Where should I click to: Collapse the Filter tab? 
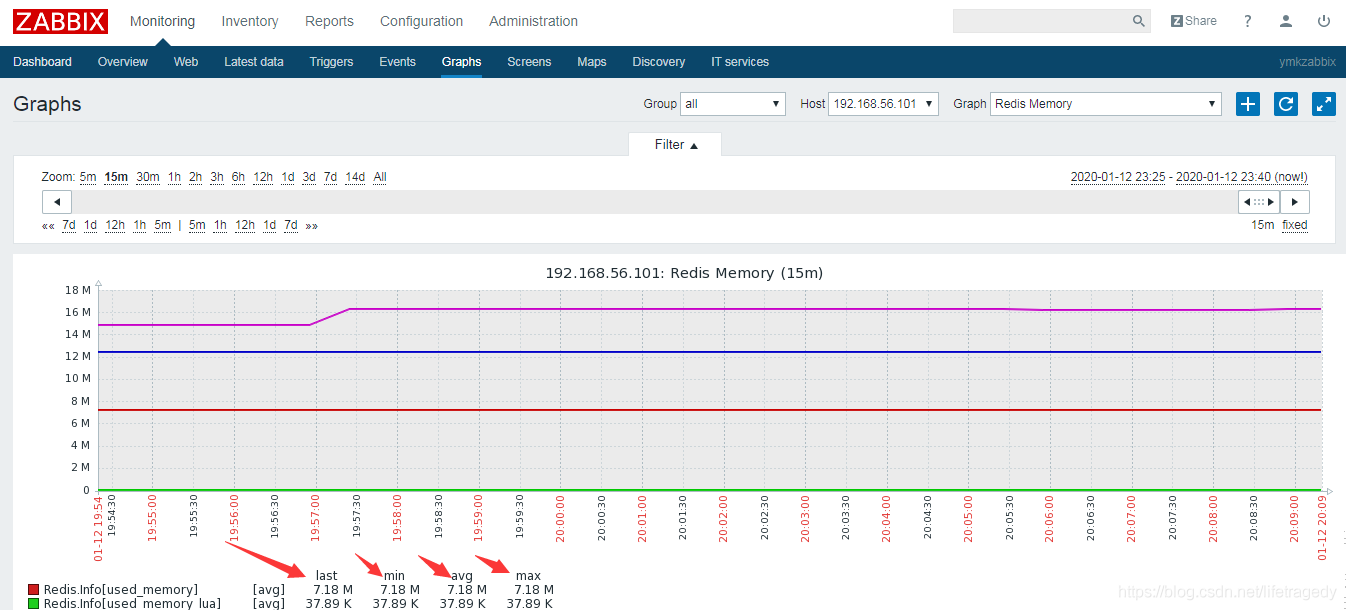click(676, 145)
